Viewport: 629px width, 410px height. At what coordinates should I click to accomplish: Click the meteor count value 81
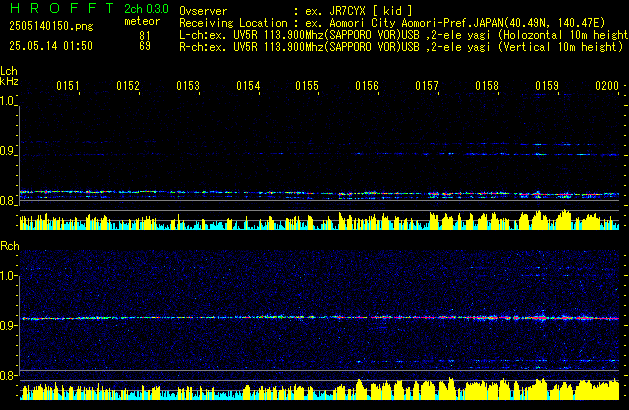click(x=145, y=36)
